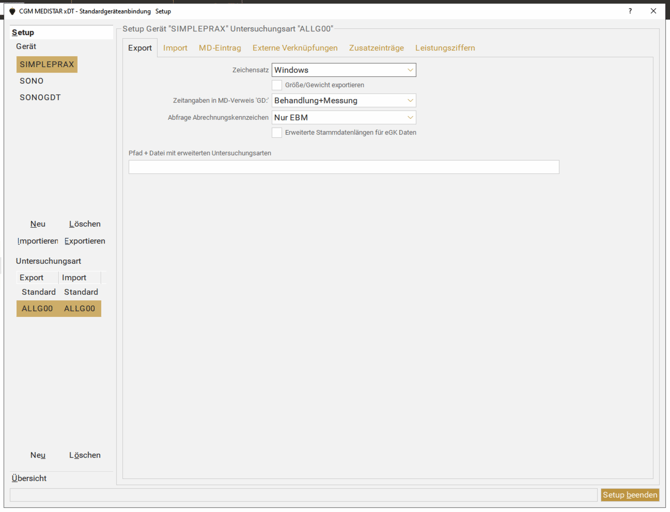Select the SIMPLEPRAX device
This screenshot has width=670, height=512.
[x=47, y=65]
